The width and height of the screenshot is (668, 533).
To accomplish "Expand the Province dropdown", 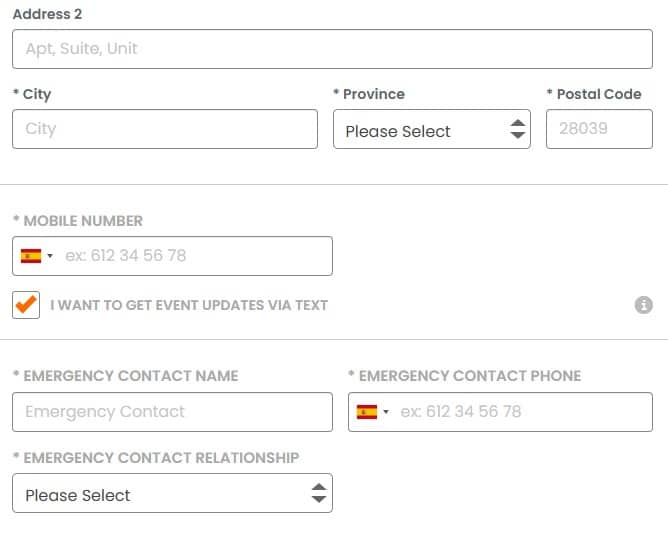I will (x=431, y=130).
